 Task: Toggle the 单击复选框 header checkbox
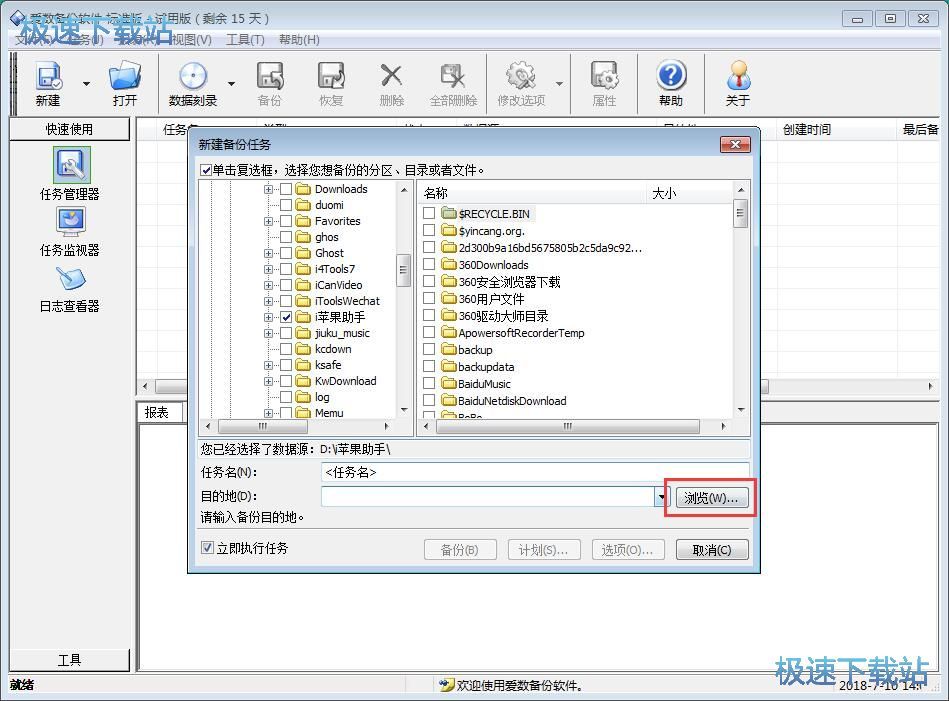pyautogui.click(x=206, y=170)
